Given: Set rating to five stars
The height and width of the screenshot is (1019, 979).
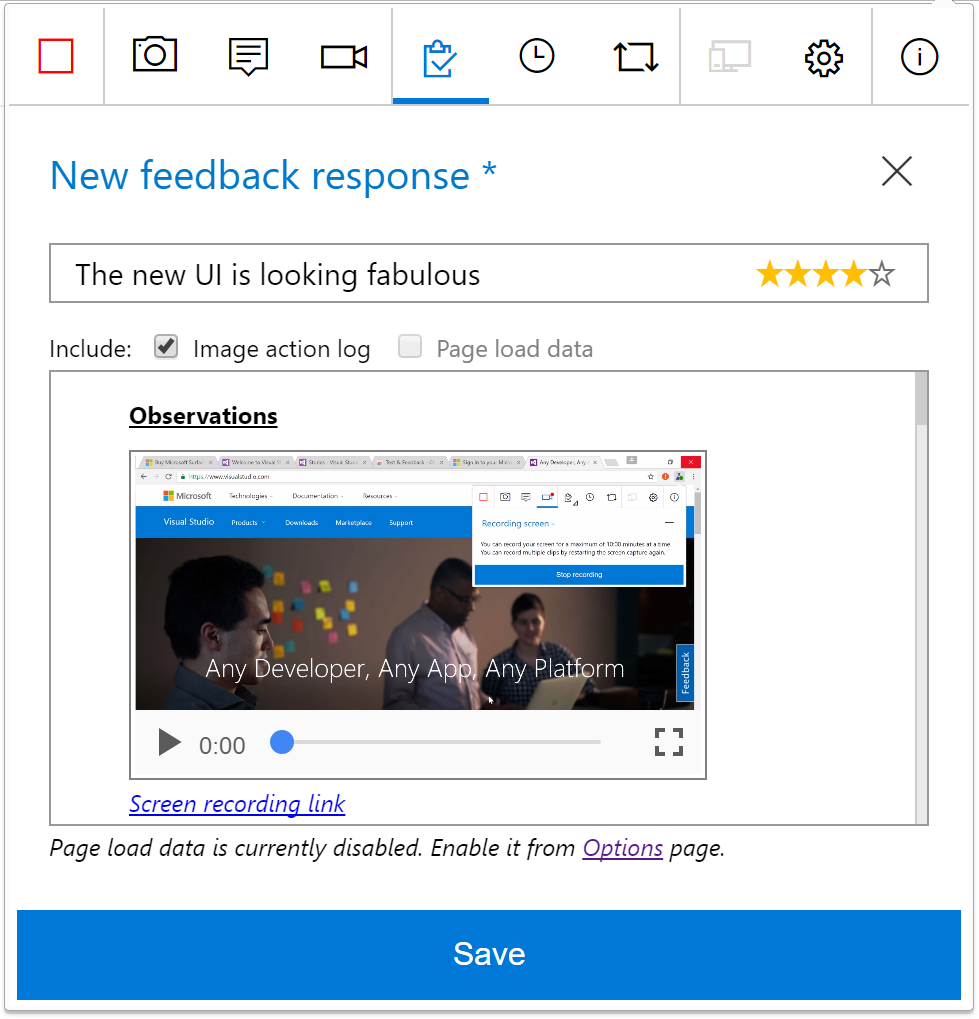Looking at the screenshot, I should point(881,274).
